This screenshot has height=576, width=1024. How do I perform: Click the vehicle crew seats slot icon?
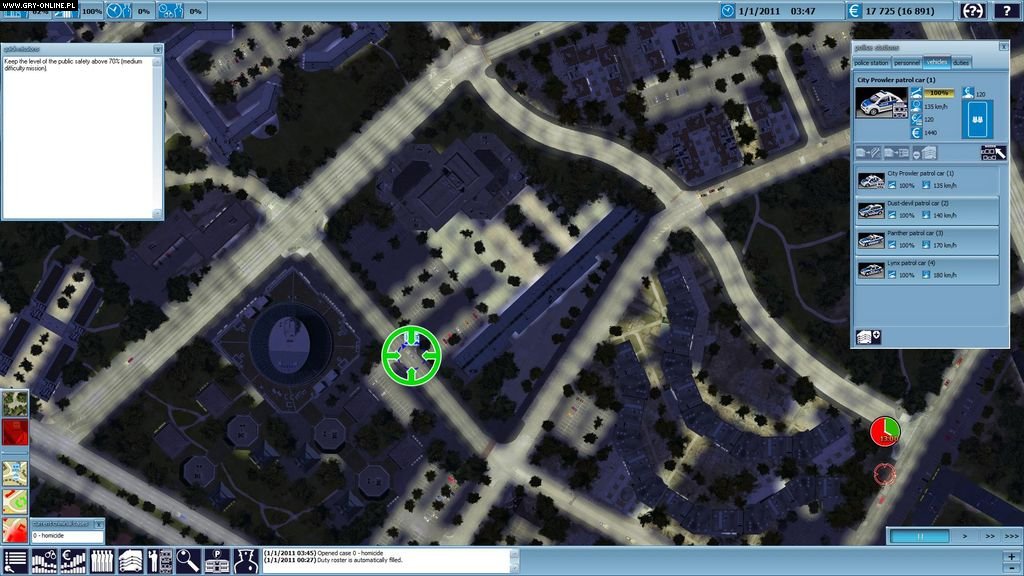[x=977, y=119]
